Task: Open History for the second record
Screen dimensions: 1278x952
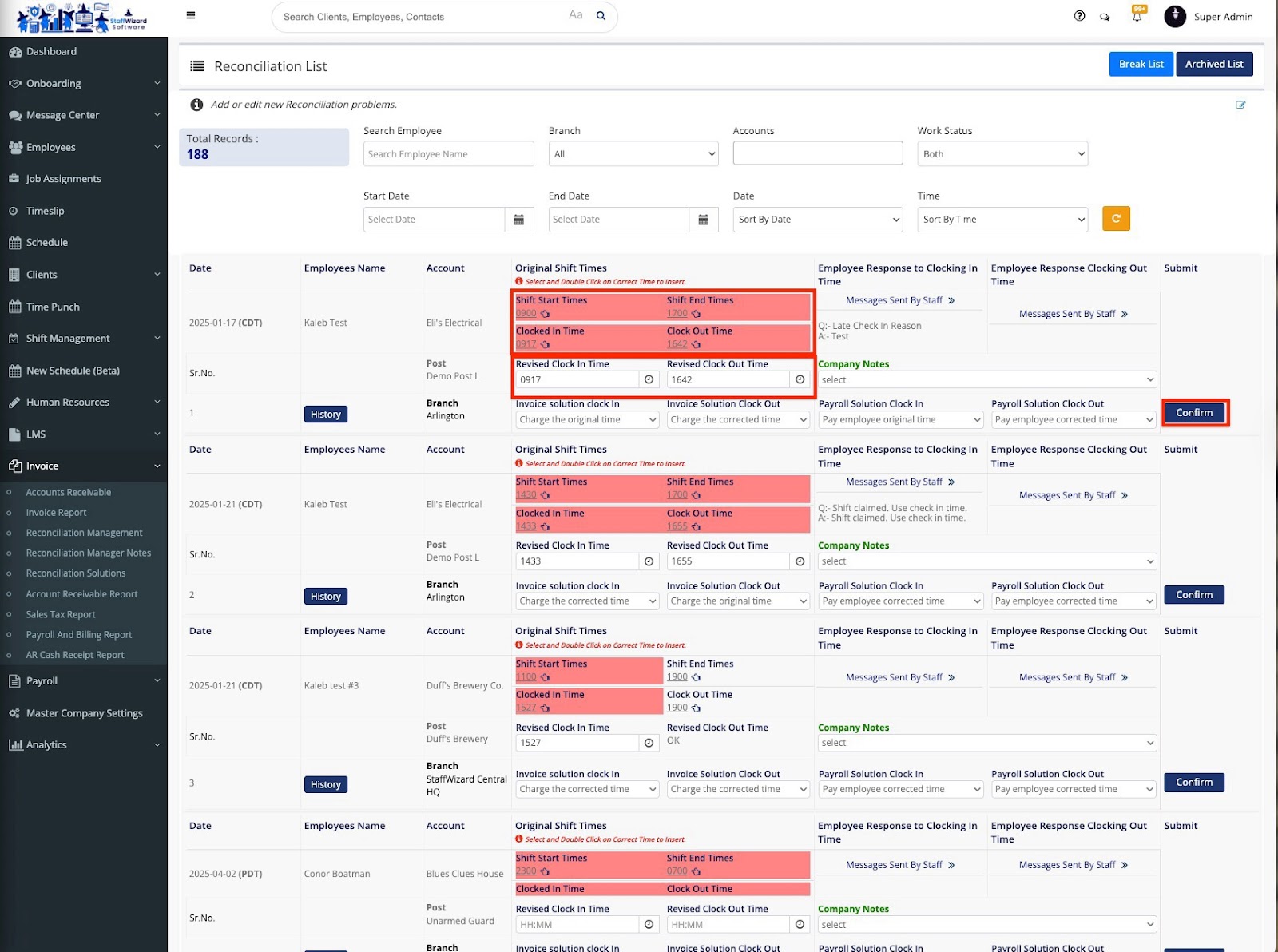Action: pyautogui.click(x=325, y=597)
